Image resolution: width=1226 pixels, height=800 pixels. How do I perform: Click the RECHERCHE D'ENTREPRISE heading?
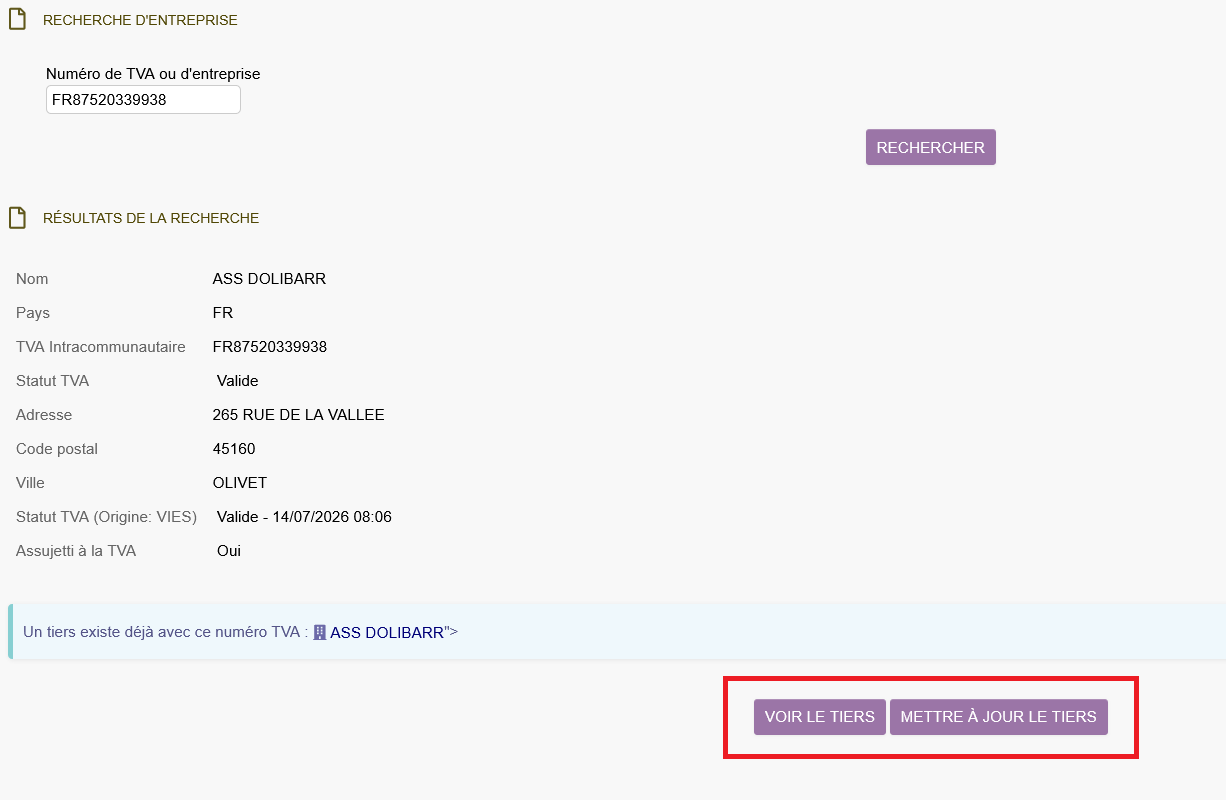click(x=140, y=20)
